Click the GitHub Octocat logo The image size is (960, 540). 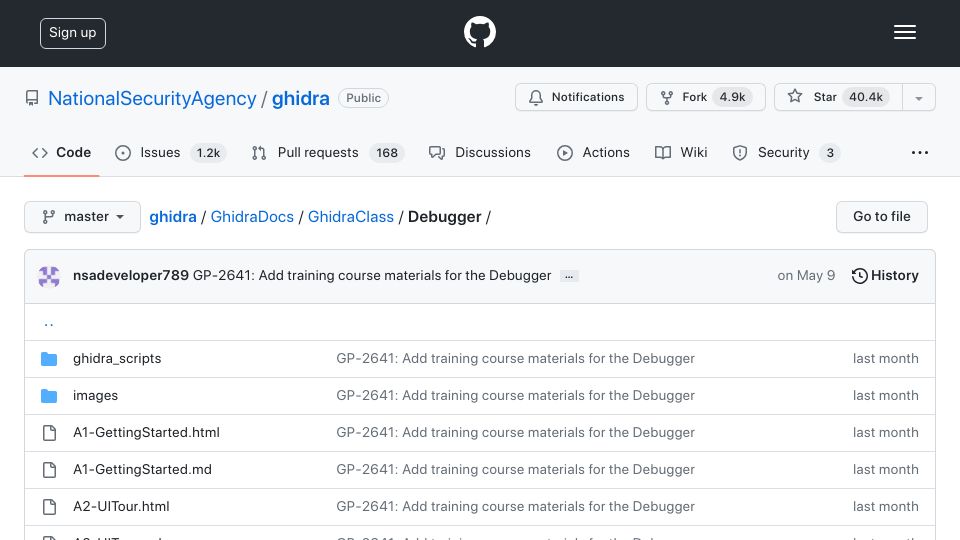479,32
